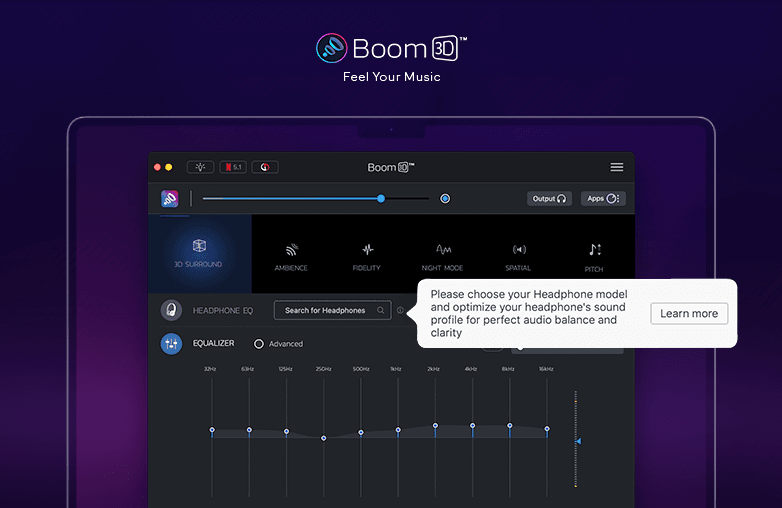
Task: Select the Ambience effect
Action: pyautogui.click(x=291, y=257)
